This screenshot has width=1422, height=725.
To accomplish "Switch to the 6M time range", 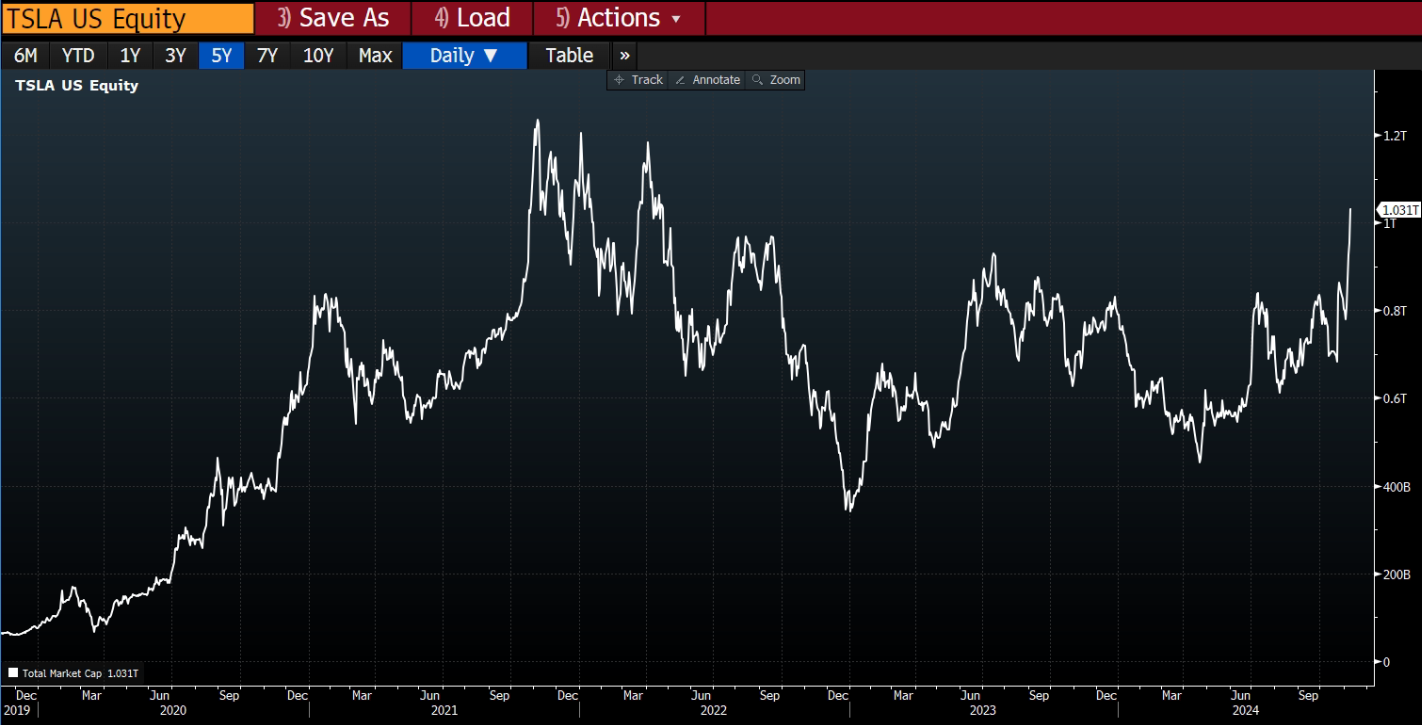I will click(25, 56).
